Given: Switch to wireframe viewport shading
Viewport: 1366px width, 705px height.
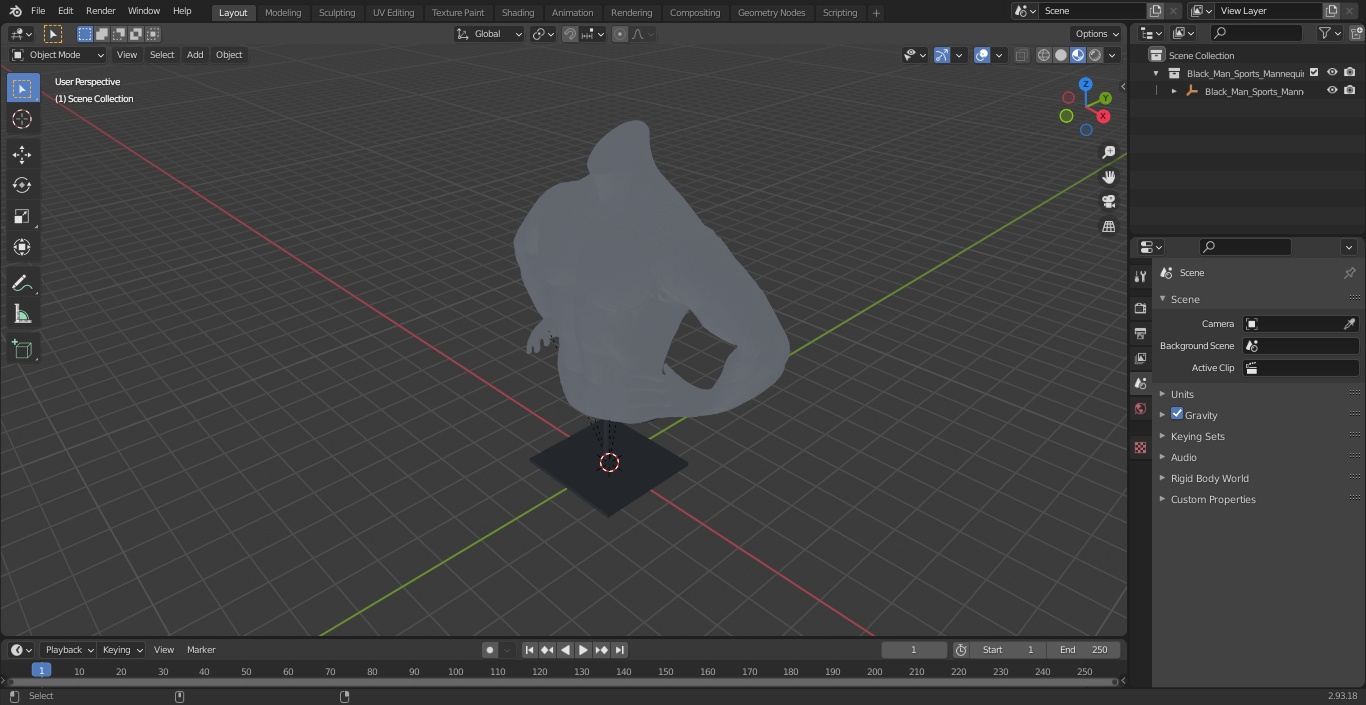Looking at the screenshot, I should click(x=1044, y=55).
